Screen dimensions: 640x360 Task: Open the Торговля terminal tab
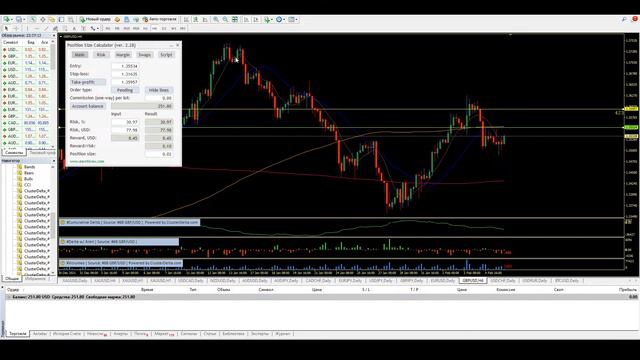18,333
